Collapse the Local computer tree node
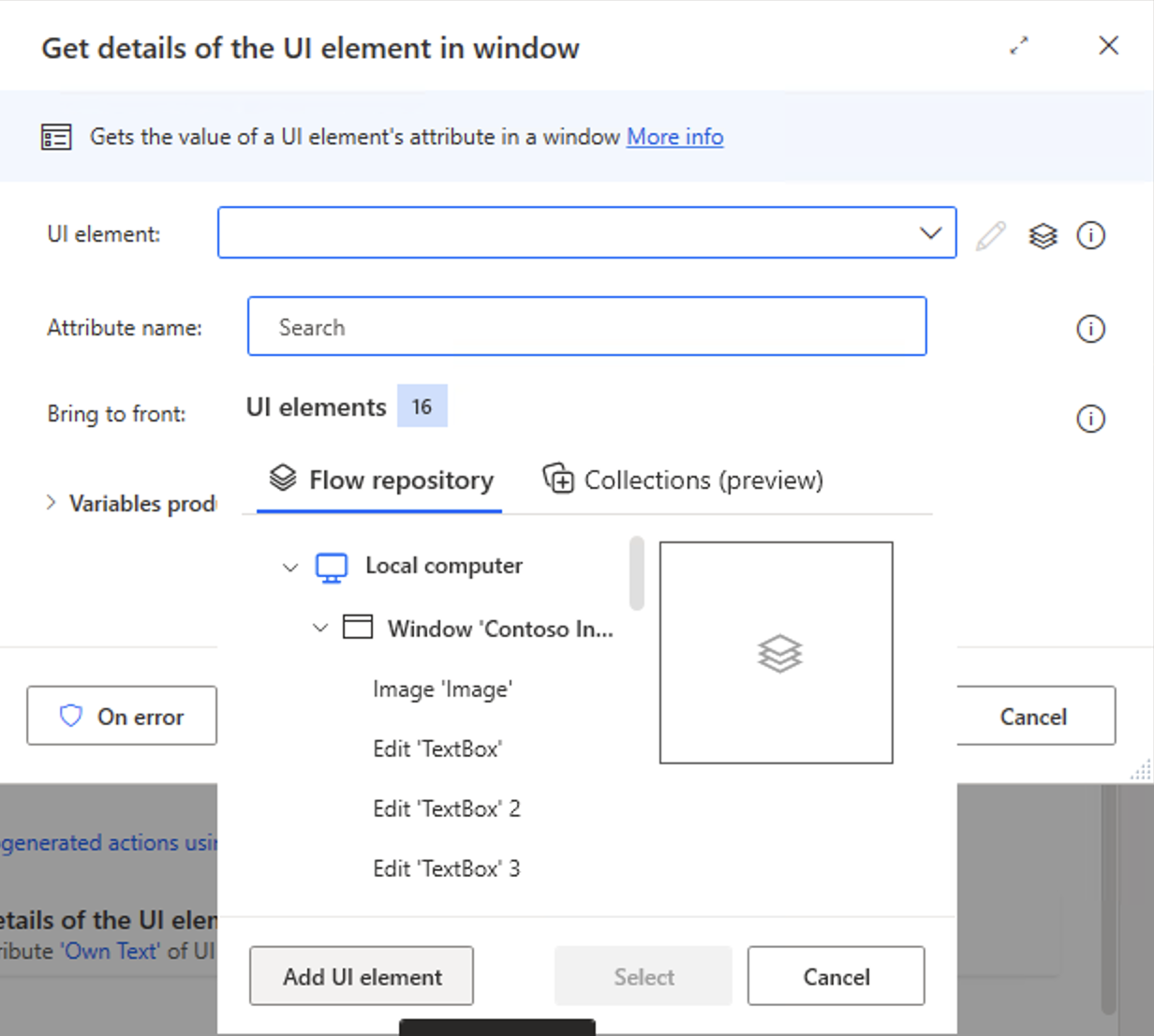 [x=290, y=568]
